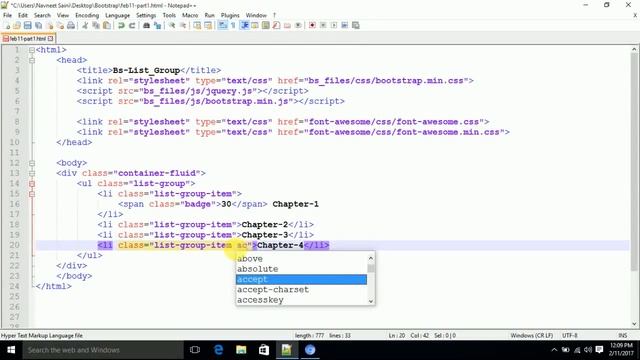Viewport: 640px width, 360px height.
Task: Open User Defined Language dialog icon
Action: tap(255, 25)
